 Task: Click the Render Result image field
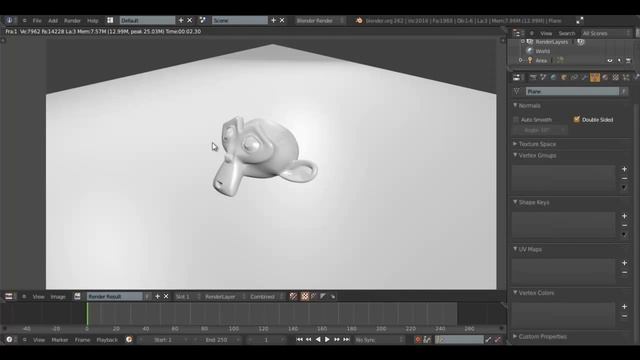pos(115,296)
